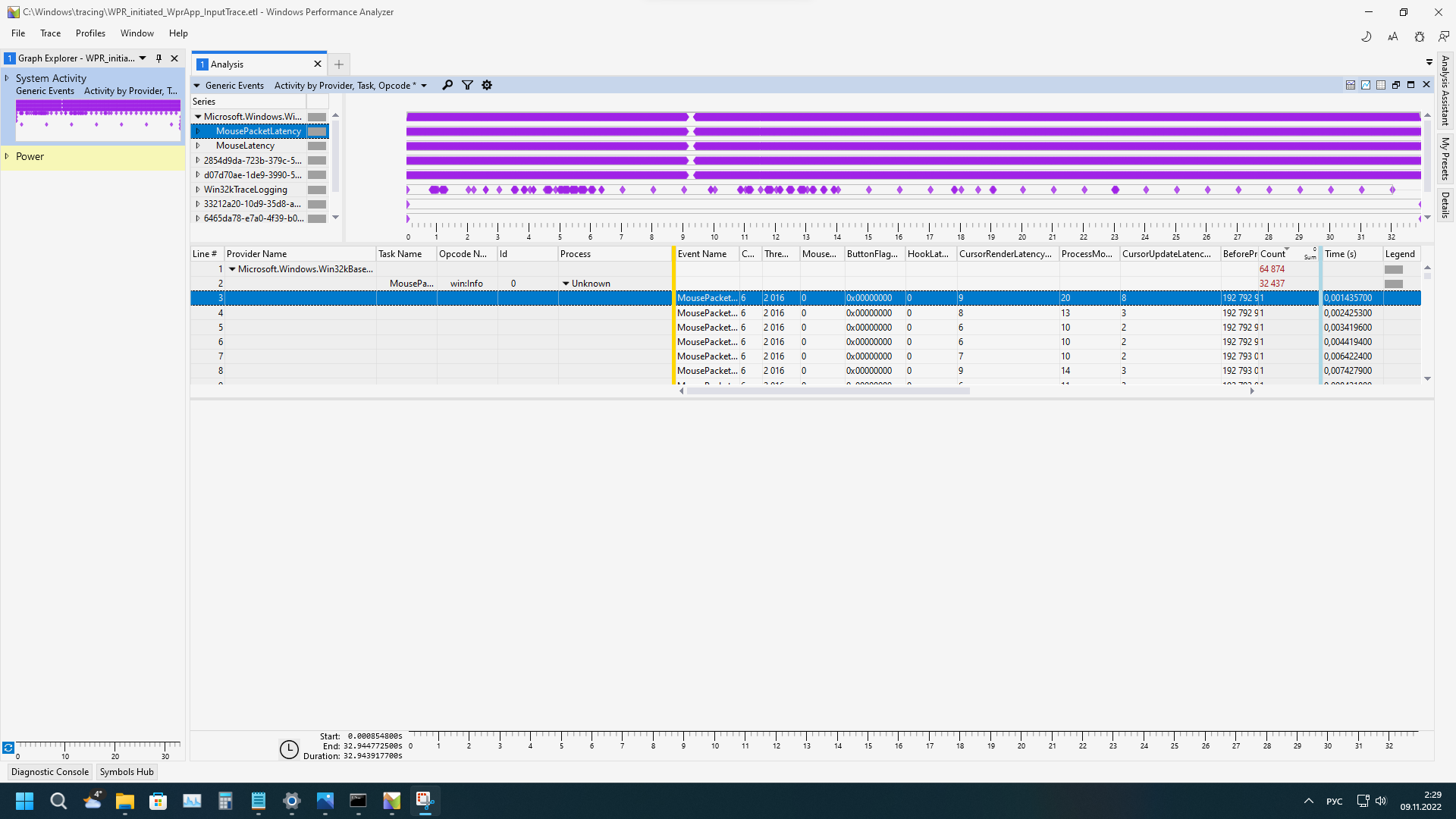Open the search magnifier in Generic Events toolbar

[x=447, y=86]
